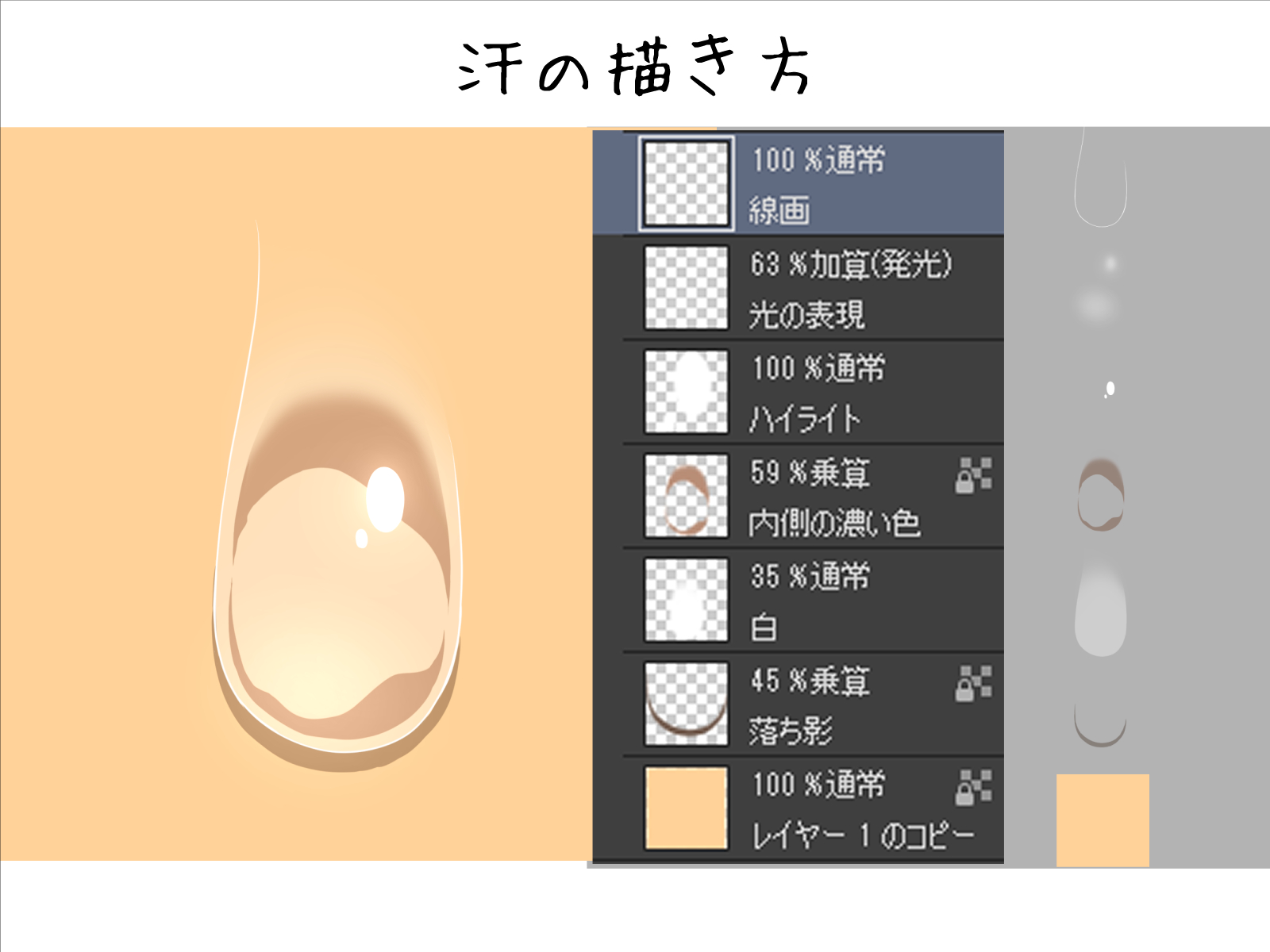Select the 白 layer thumbnail
This screenshot has height=952, width=1270.
click(686, 600)
